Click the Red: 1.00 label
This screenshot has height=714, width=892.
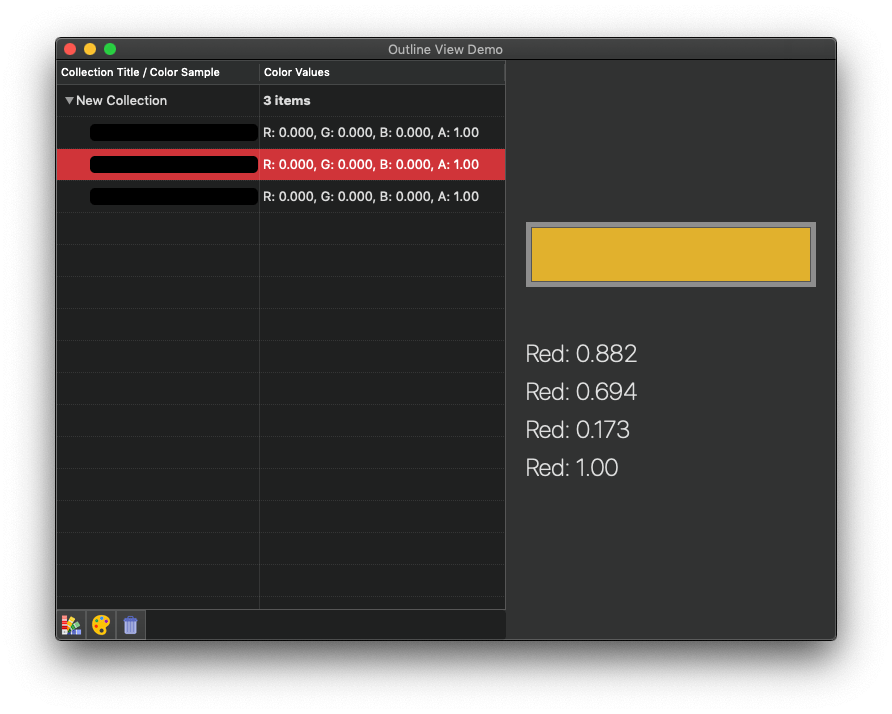[572, 468]
